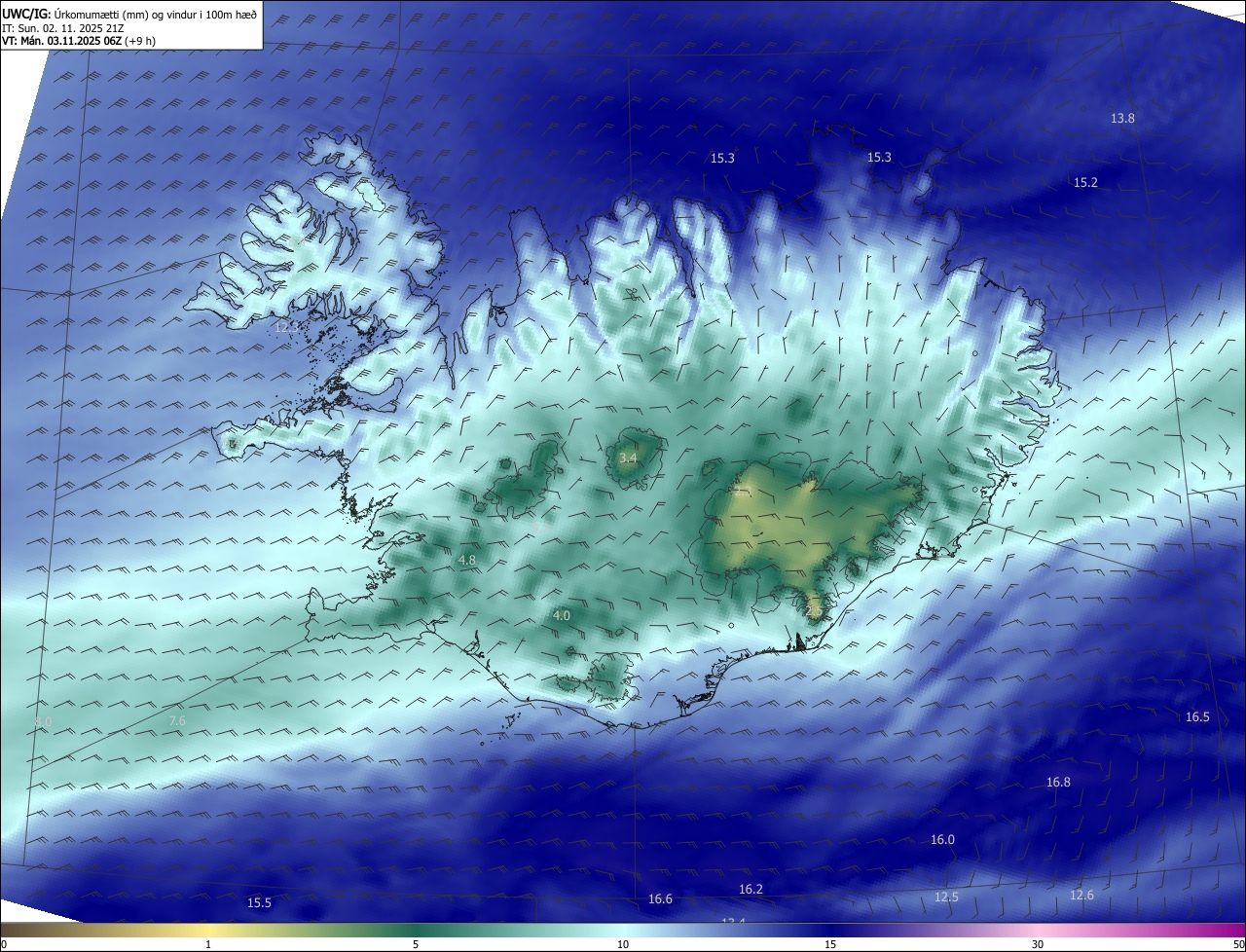Click the 4.0 value on the map

coord(562,615)
